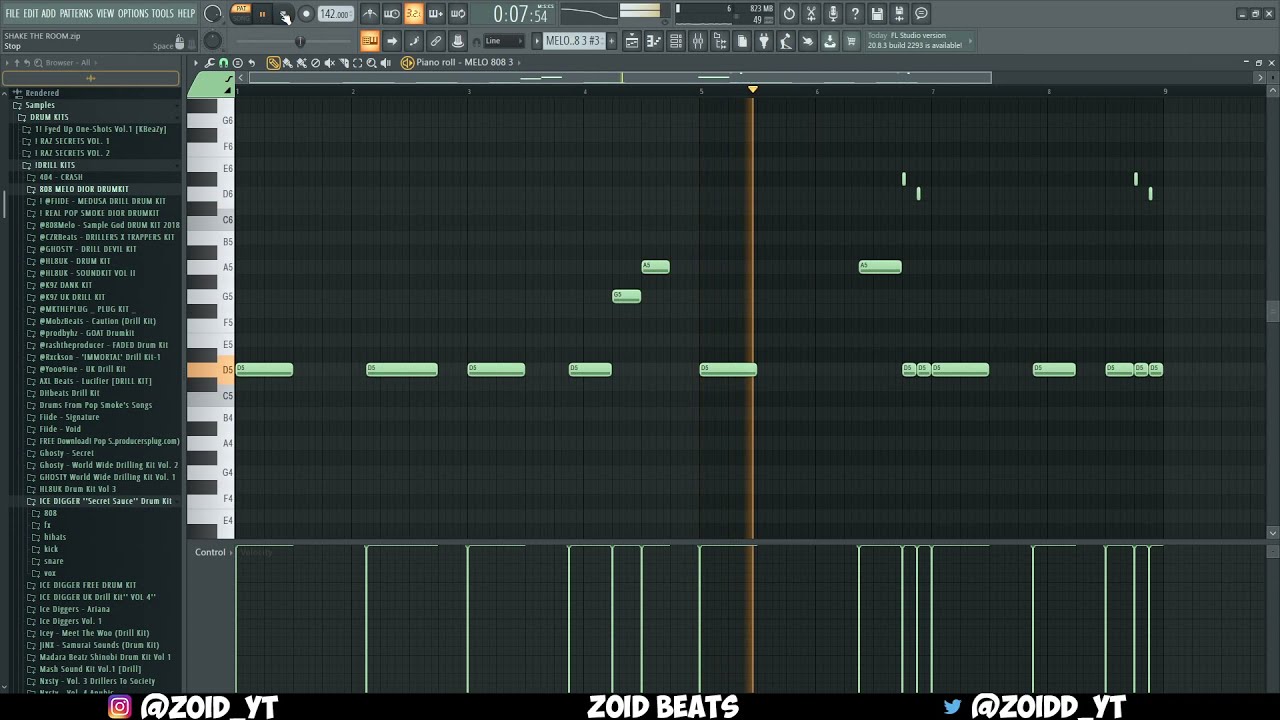Open the PATTERNS menu

coord(76,14)
